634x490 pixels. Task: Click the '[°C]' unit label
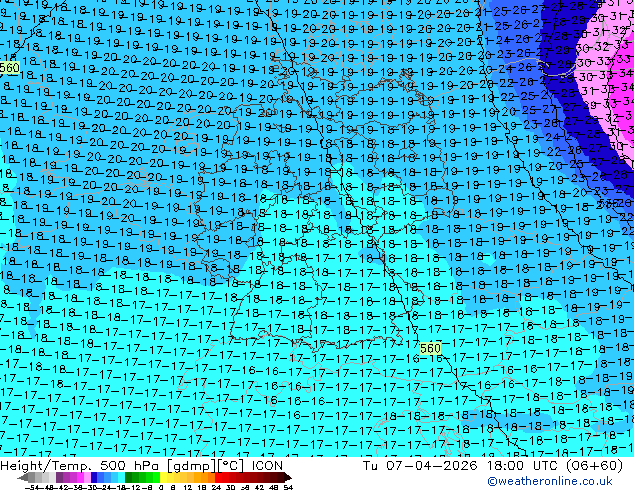click(x=231, y=466)
